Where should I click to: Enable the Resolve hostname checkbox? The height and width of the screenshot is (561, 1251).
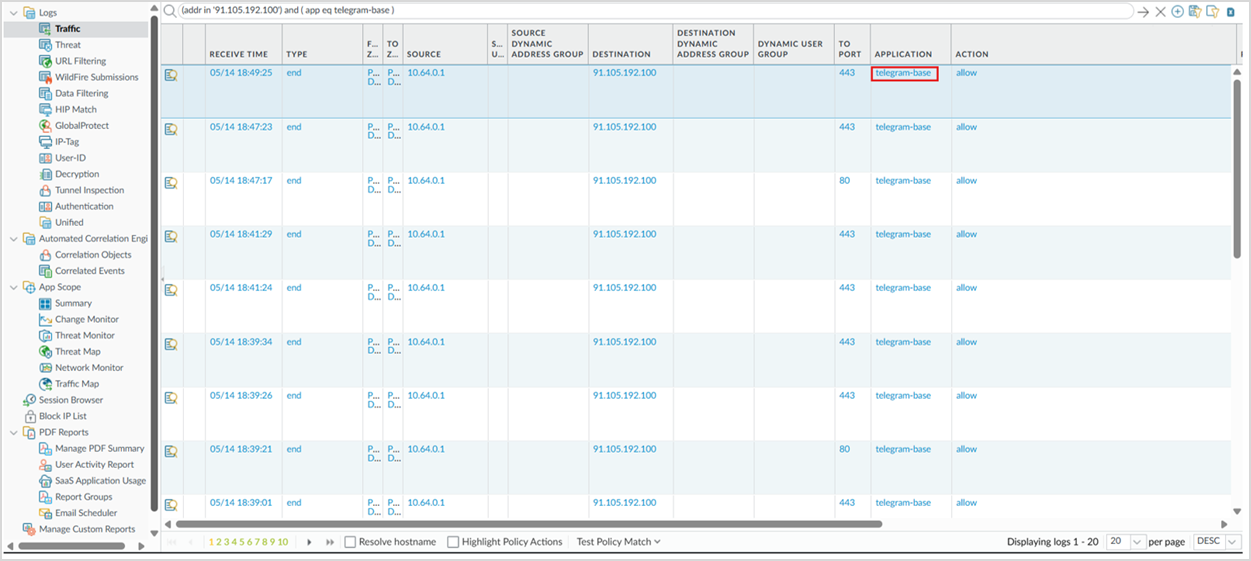[350, 542]
